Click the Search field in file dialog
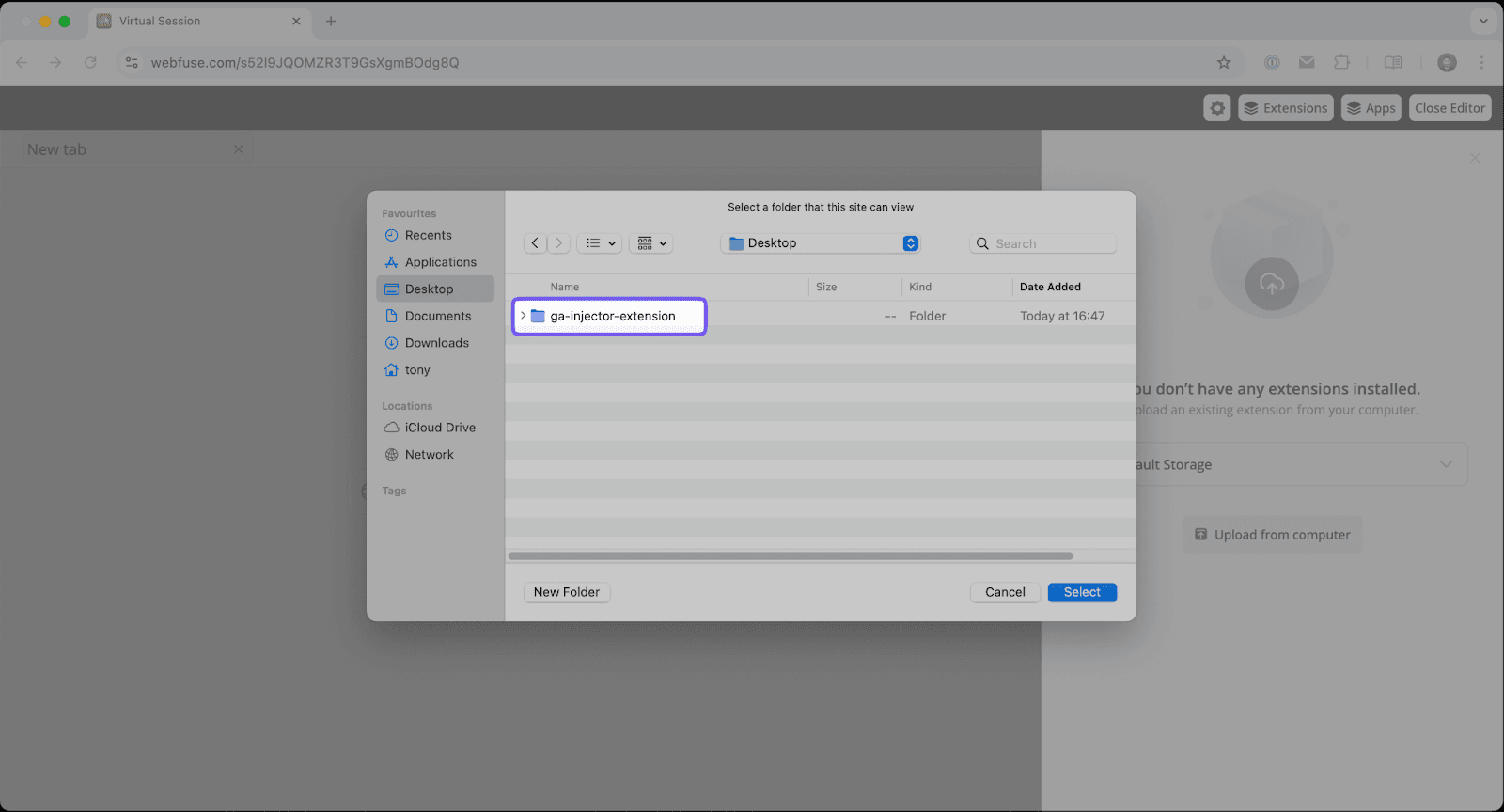1504x812 pixels. click(x=1043, y=243)
